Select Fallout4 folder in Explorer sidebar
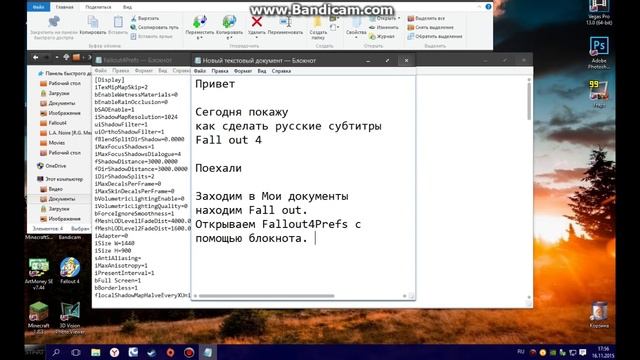The width and height of the screenshot is (640, 360). point(53,123)
